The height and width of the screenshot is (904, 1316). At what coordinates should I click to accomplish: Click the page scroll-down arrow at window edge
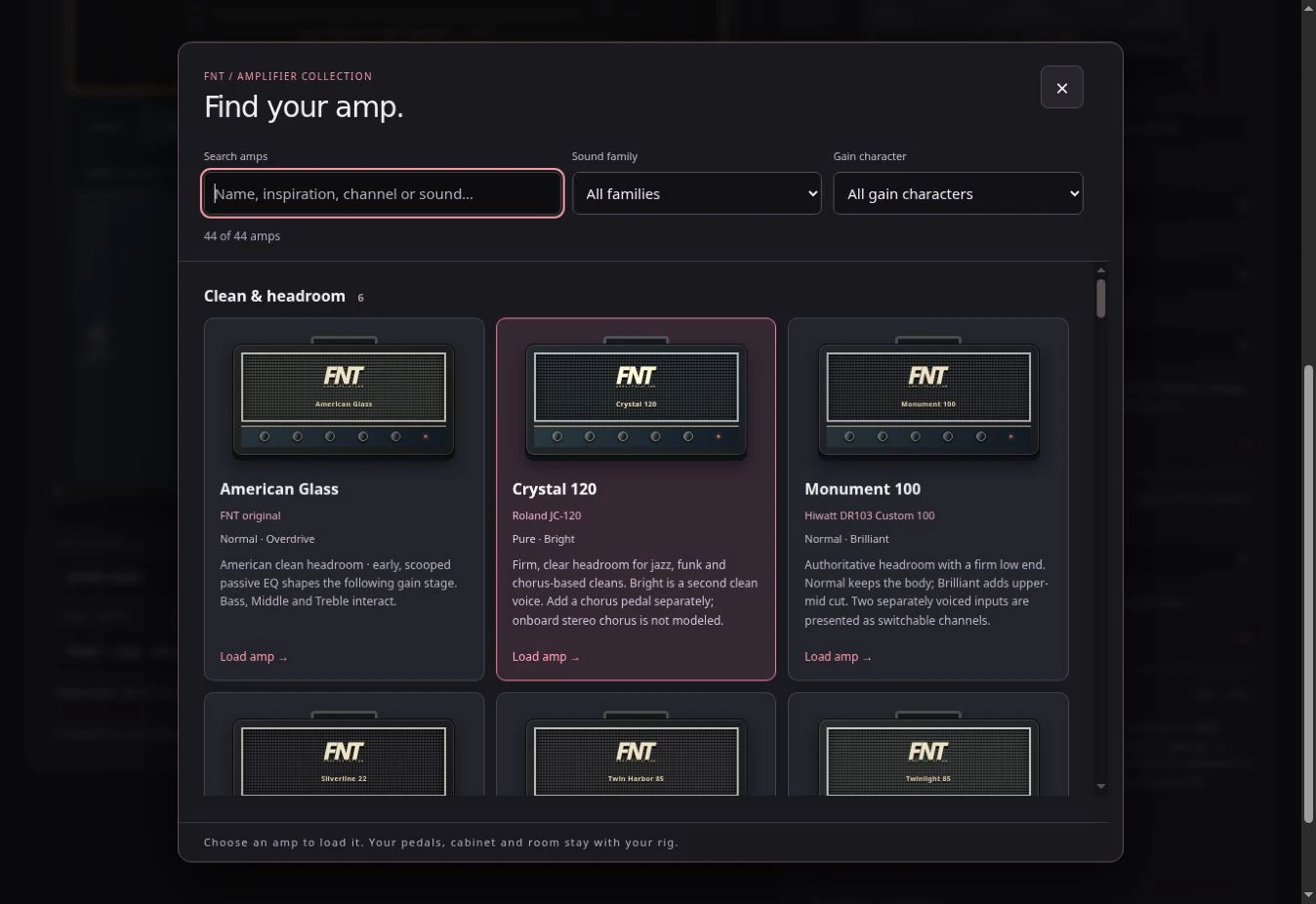(x=1308, y=895)
